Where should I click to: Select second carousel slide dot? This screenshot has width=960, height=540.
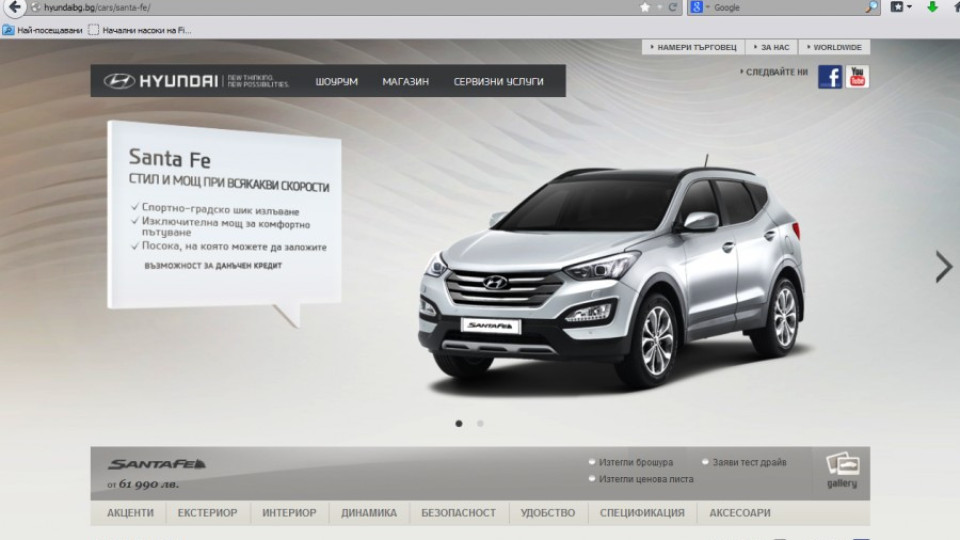[x=480, y=424]
